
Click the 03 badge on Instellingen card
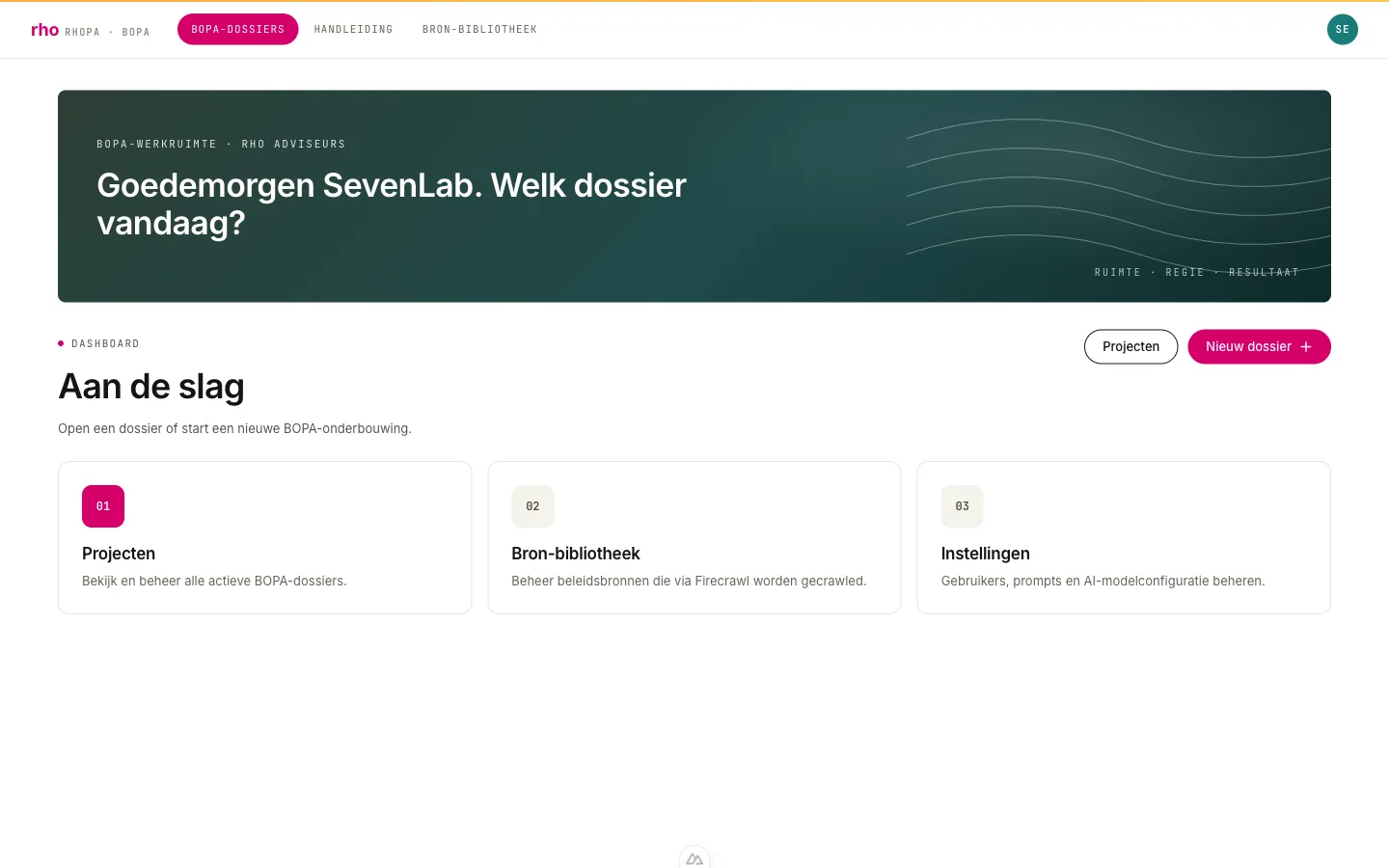[x=962, y=506]
